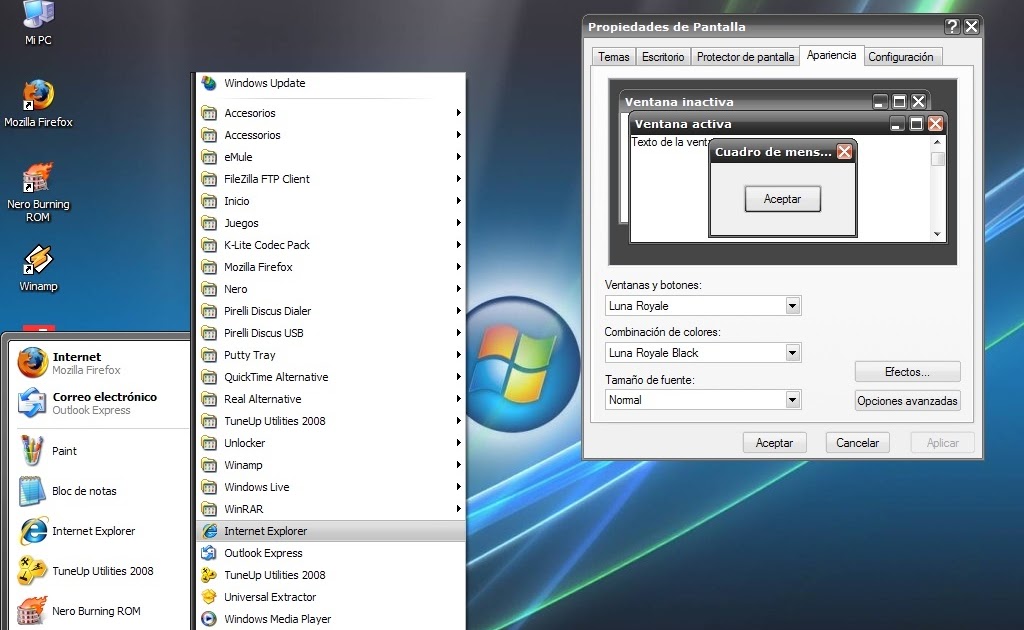
Task: Open the Combinación de colores dropdown
Action: tap(792, 353)
